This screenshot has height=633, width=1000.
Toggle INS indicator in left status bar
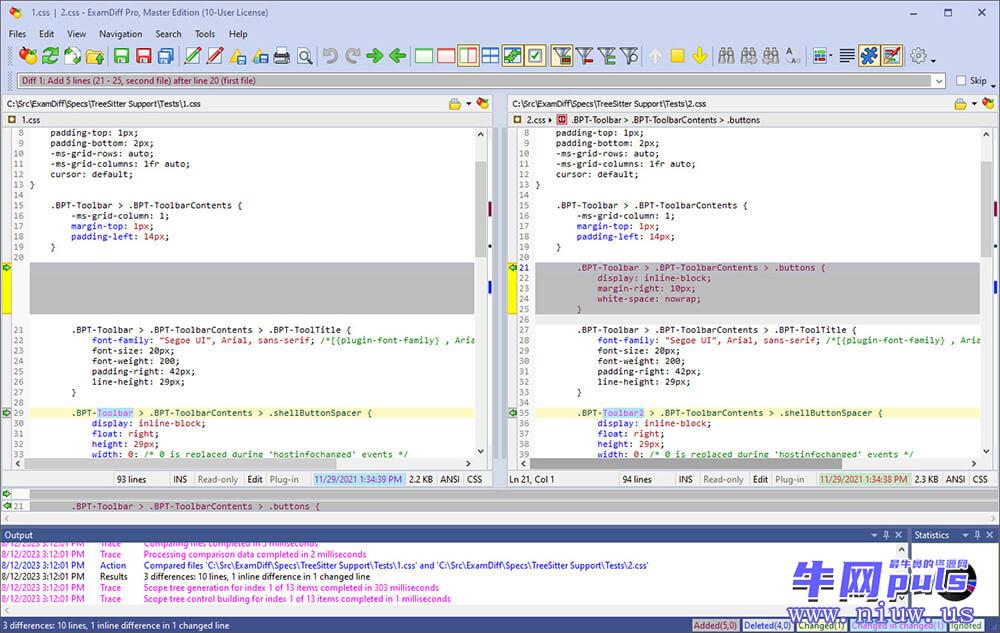(x=180, y=479)
